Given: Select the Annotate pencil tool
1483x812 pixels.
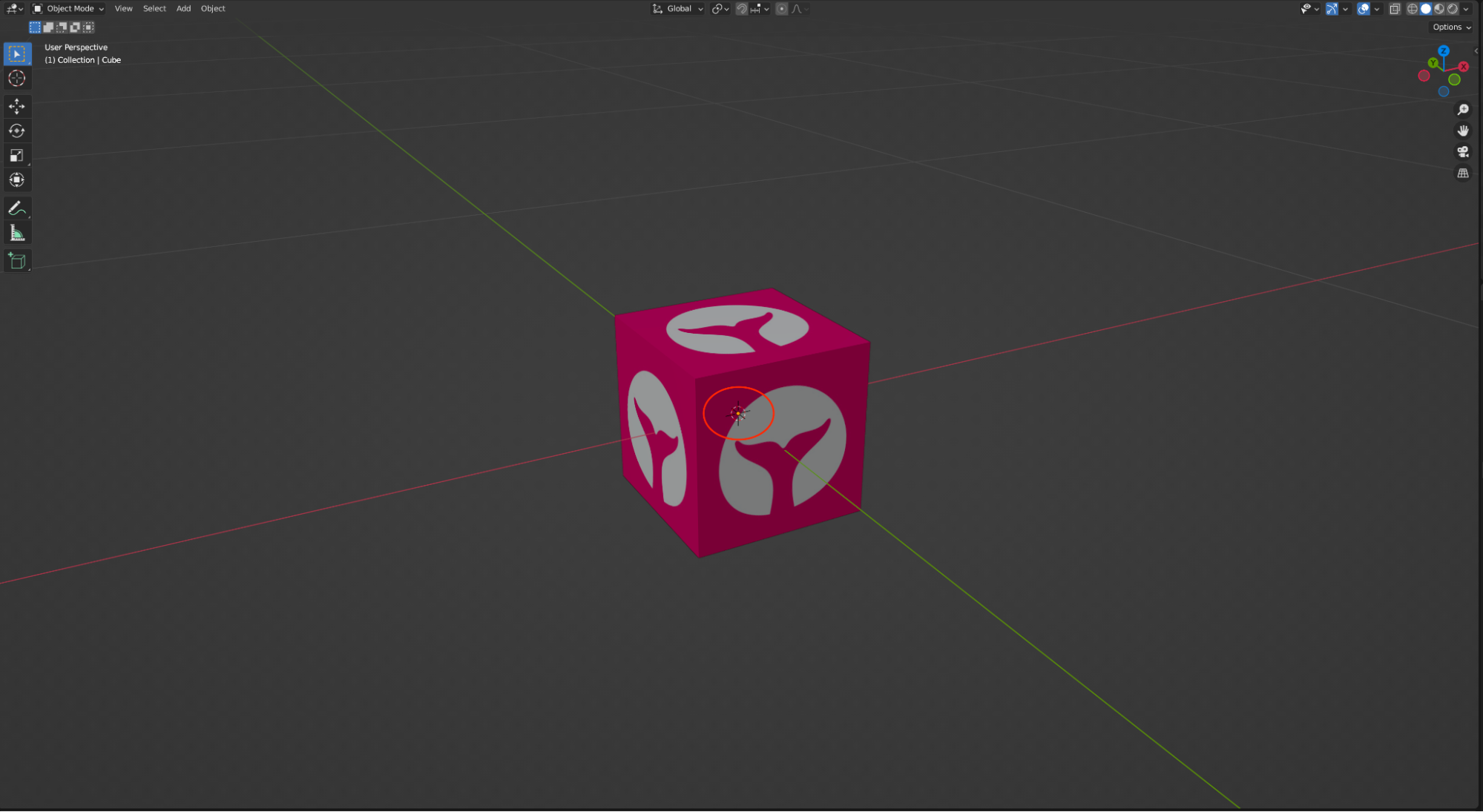Looking at the screenshot, I should coord(16,209).
